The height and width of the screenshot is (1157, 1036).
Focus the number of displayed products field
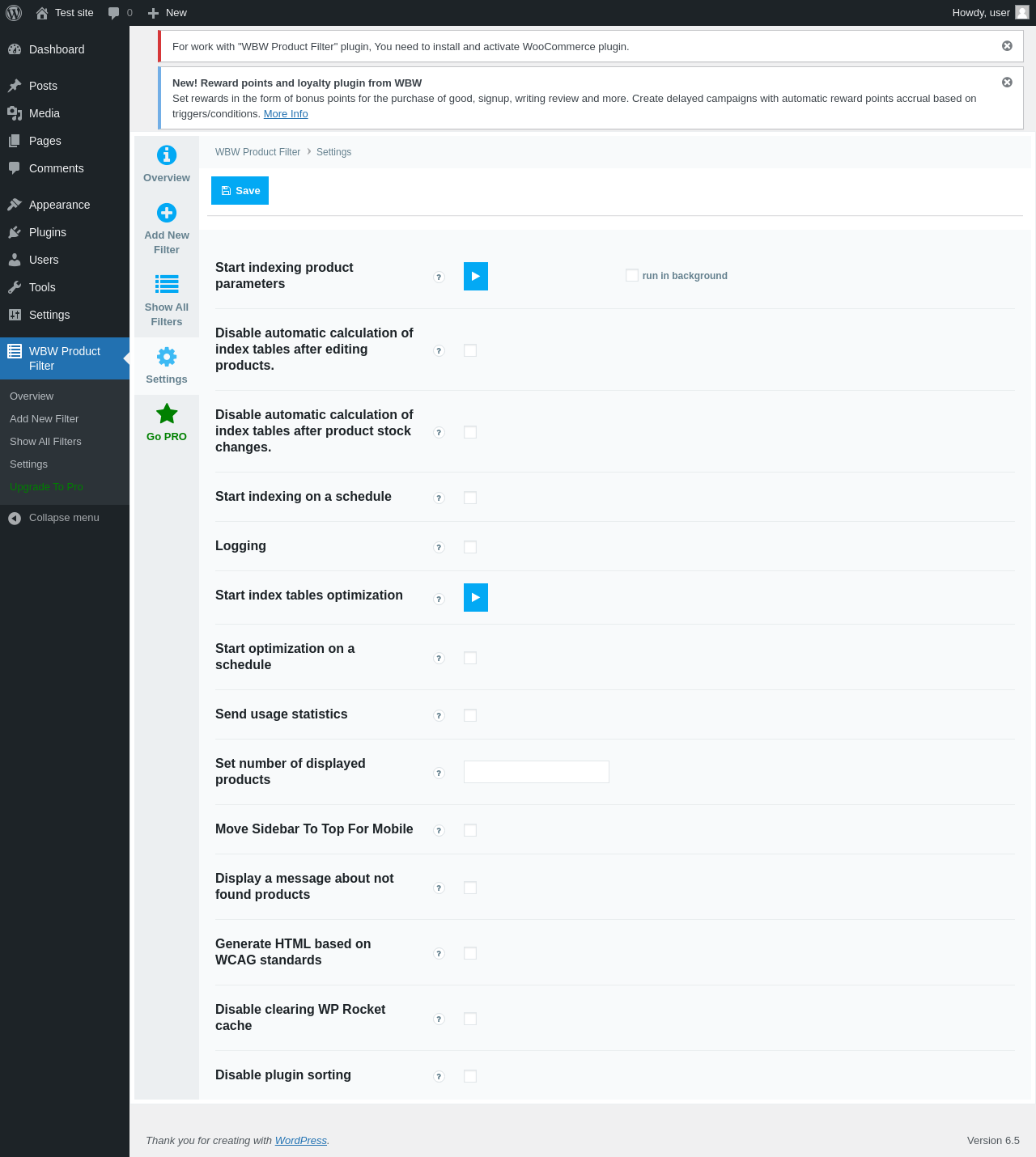[537, 772]
